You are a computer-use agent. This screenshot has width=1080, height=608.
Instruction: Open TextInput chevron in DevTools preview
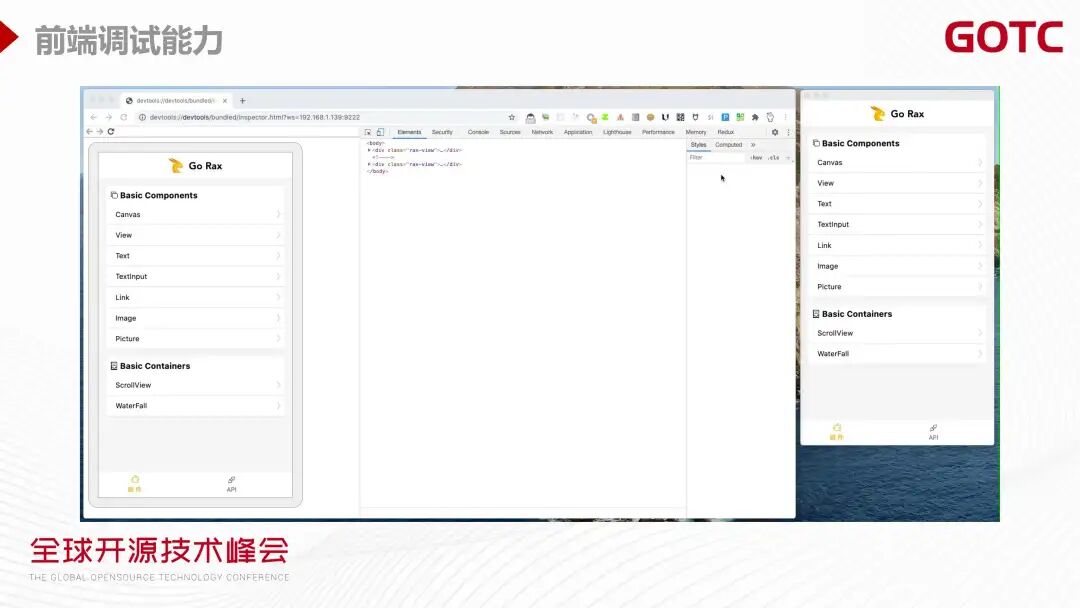click(x=278, y=277)
